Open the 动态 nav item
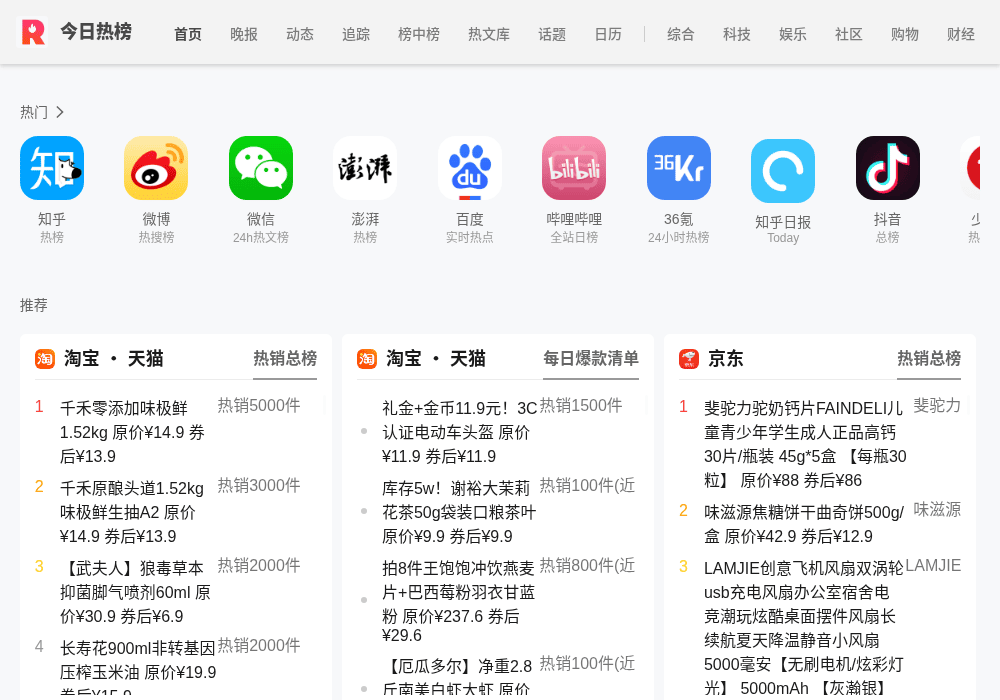The height and width of the screenshot is (700, 1000). coord(300,34)
